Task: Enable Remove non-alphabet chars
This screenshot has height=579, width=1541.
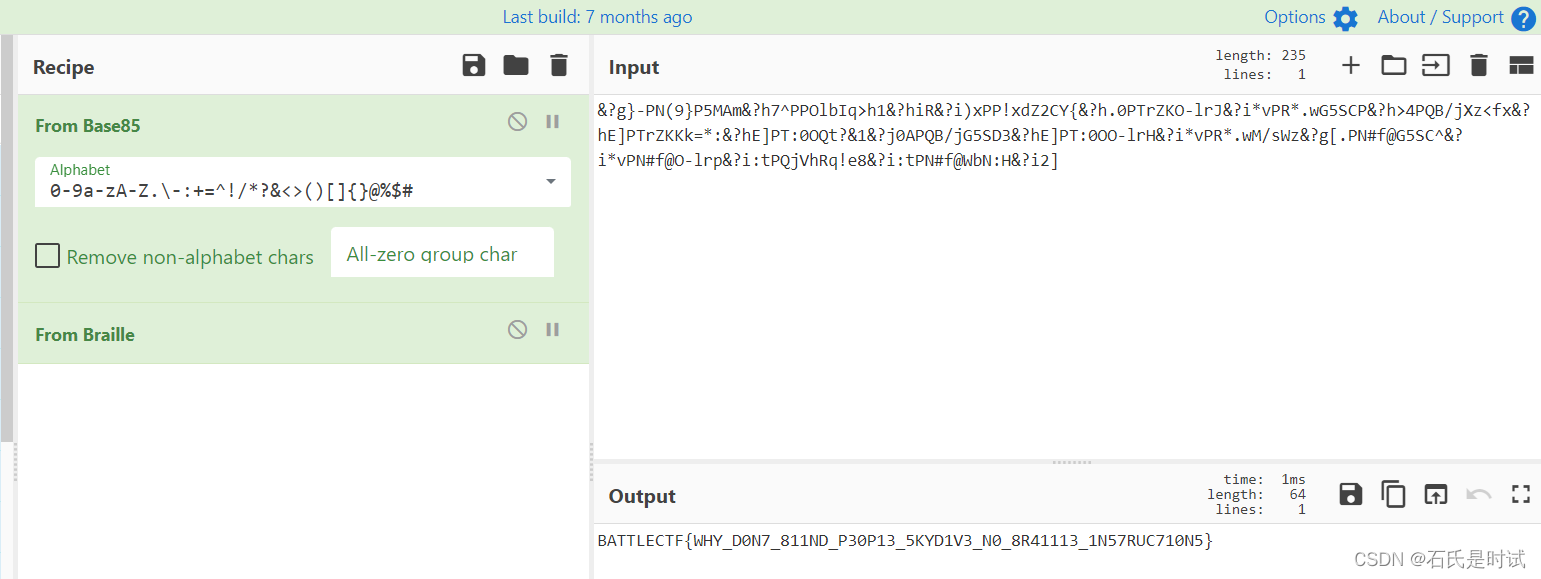Action: point(47,256)
